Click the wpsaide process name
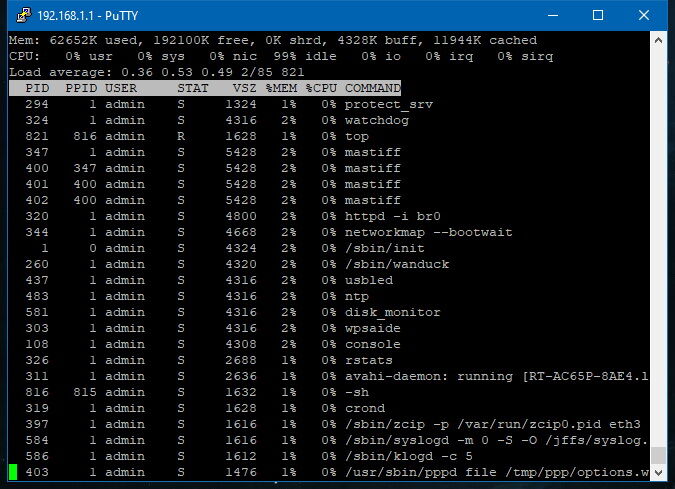Screen dimensions: 675x489 click(373, 328)
